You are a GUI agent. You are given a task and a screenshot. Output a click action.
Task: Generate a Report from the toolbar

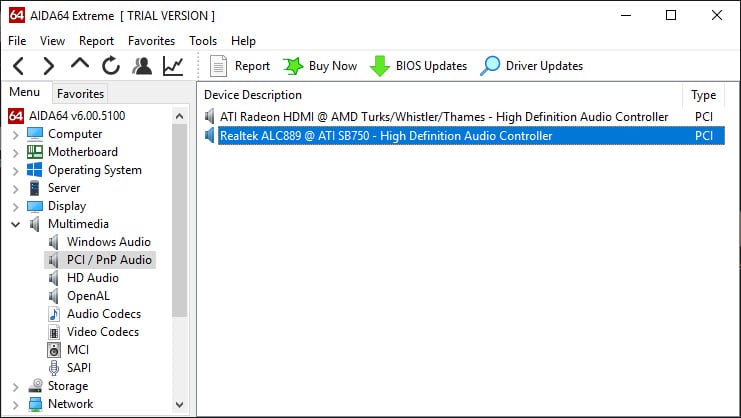coord(240,66)
